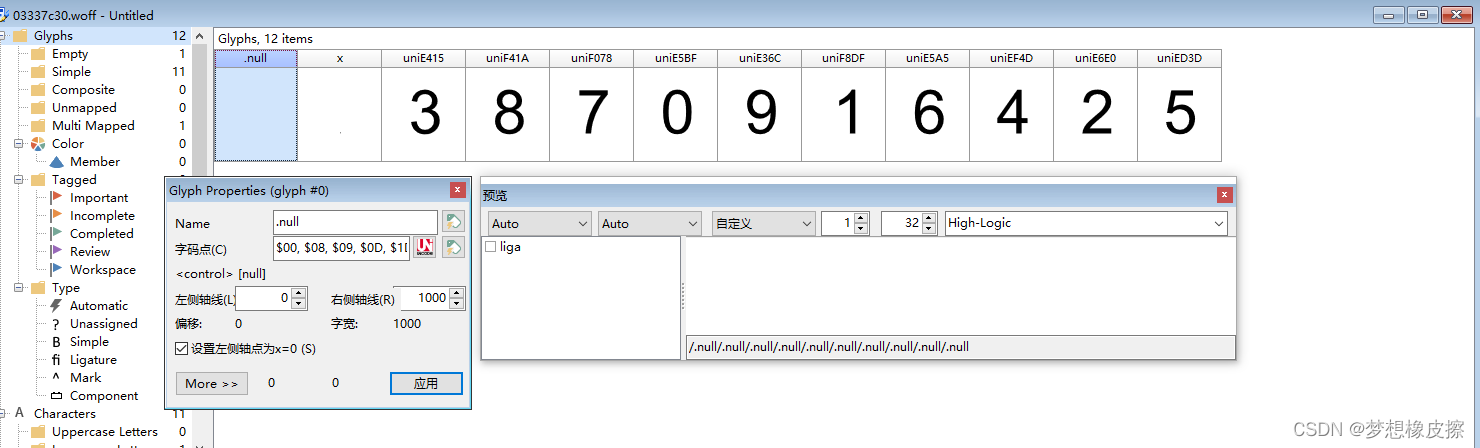1480x448 pixels.
Task: Click the tag icon next to code-points field
Action: (454, 247)
